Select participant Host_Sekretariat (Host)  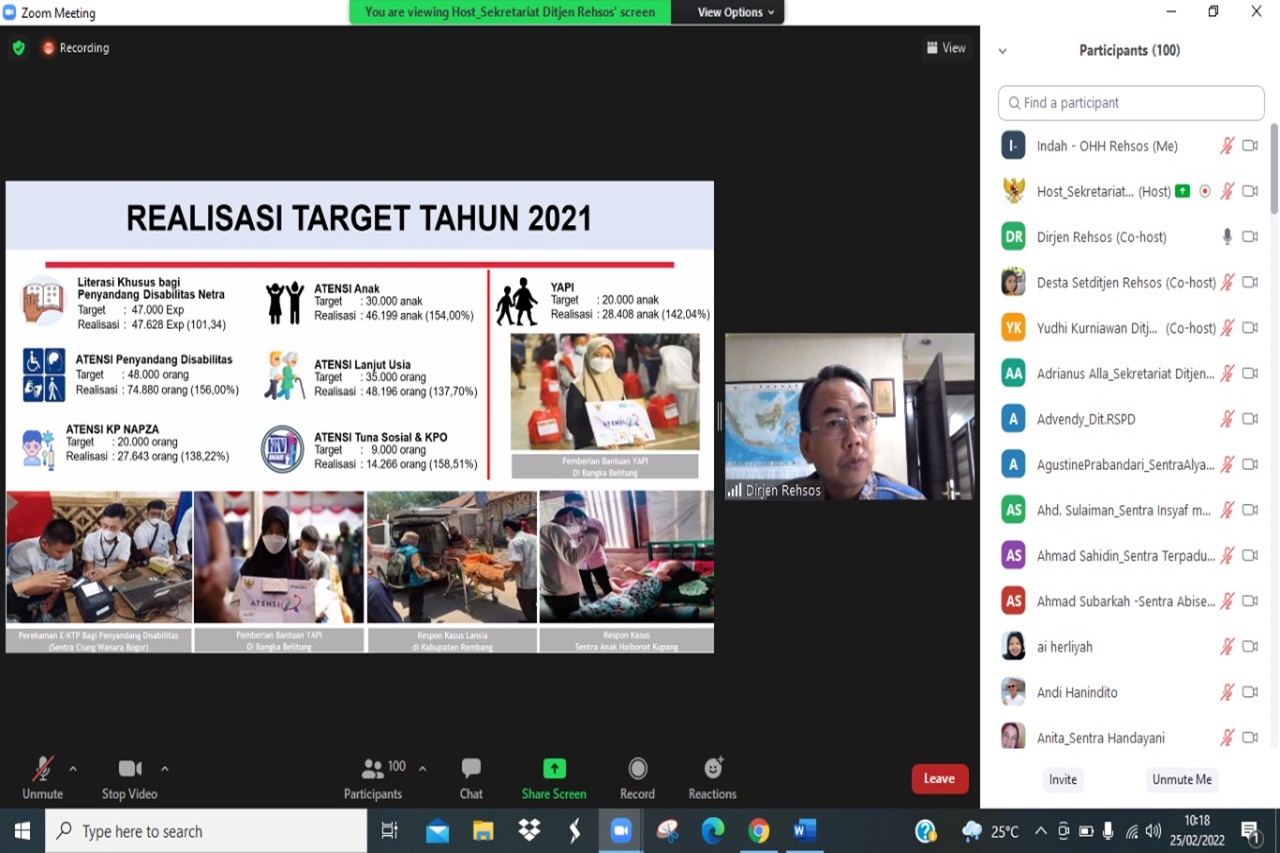[1130, 191]
